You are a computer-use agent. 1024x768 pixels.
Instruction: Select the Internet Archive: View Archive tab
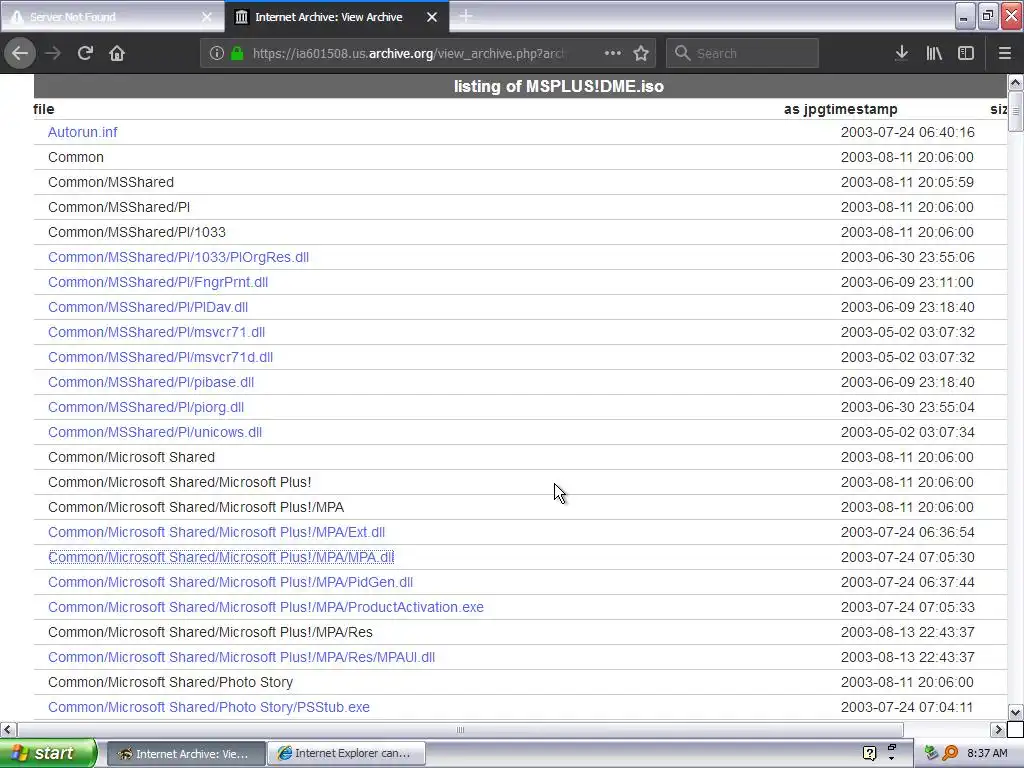point(337,17)
